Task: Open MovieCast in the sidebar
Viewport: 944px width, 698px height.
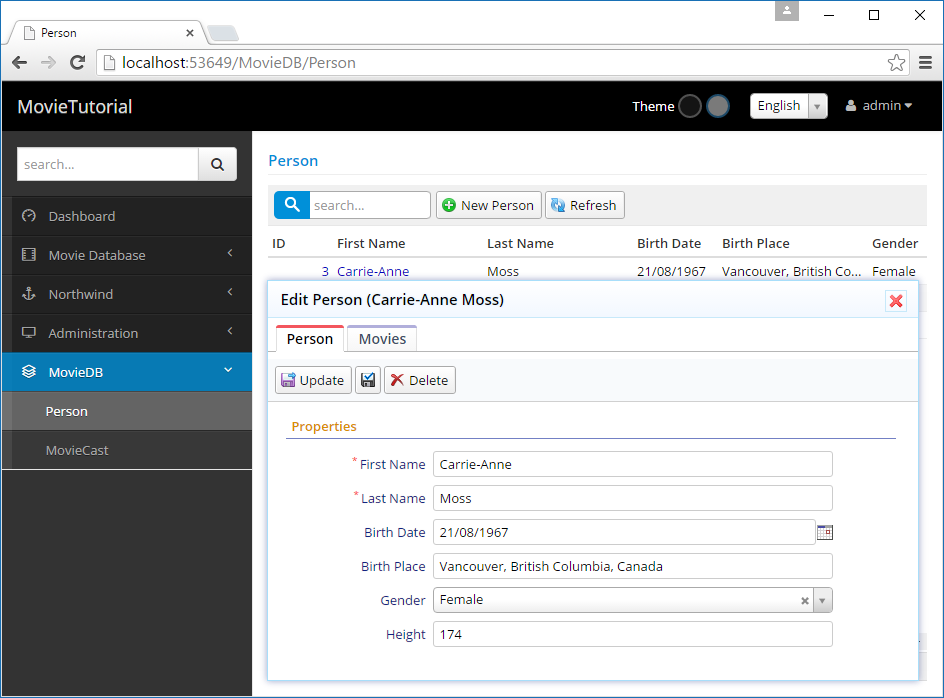Action: pos(77,450)
